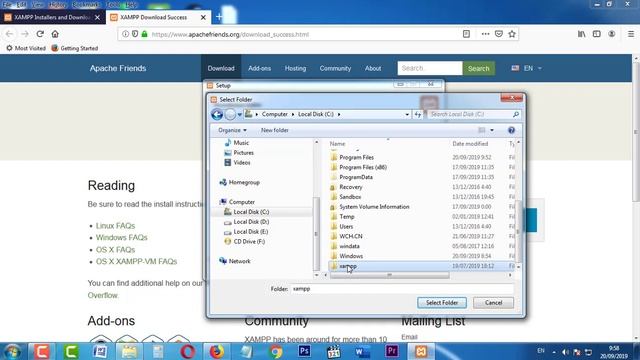
Task: Click the New folder button
Action: (x=275, y=130)
